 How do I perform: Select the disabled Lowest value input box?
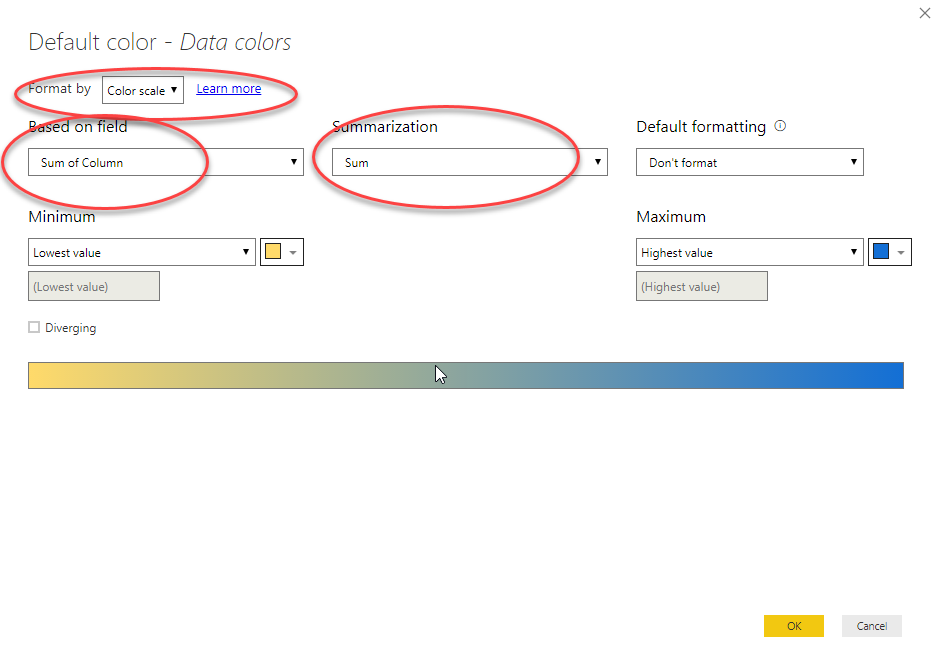click(x=94, y=286)
